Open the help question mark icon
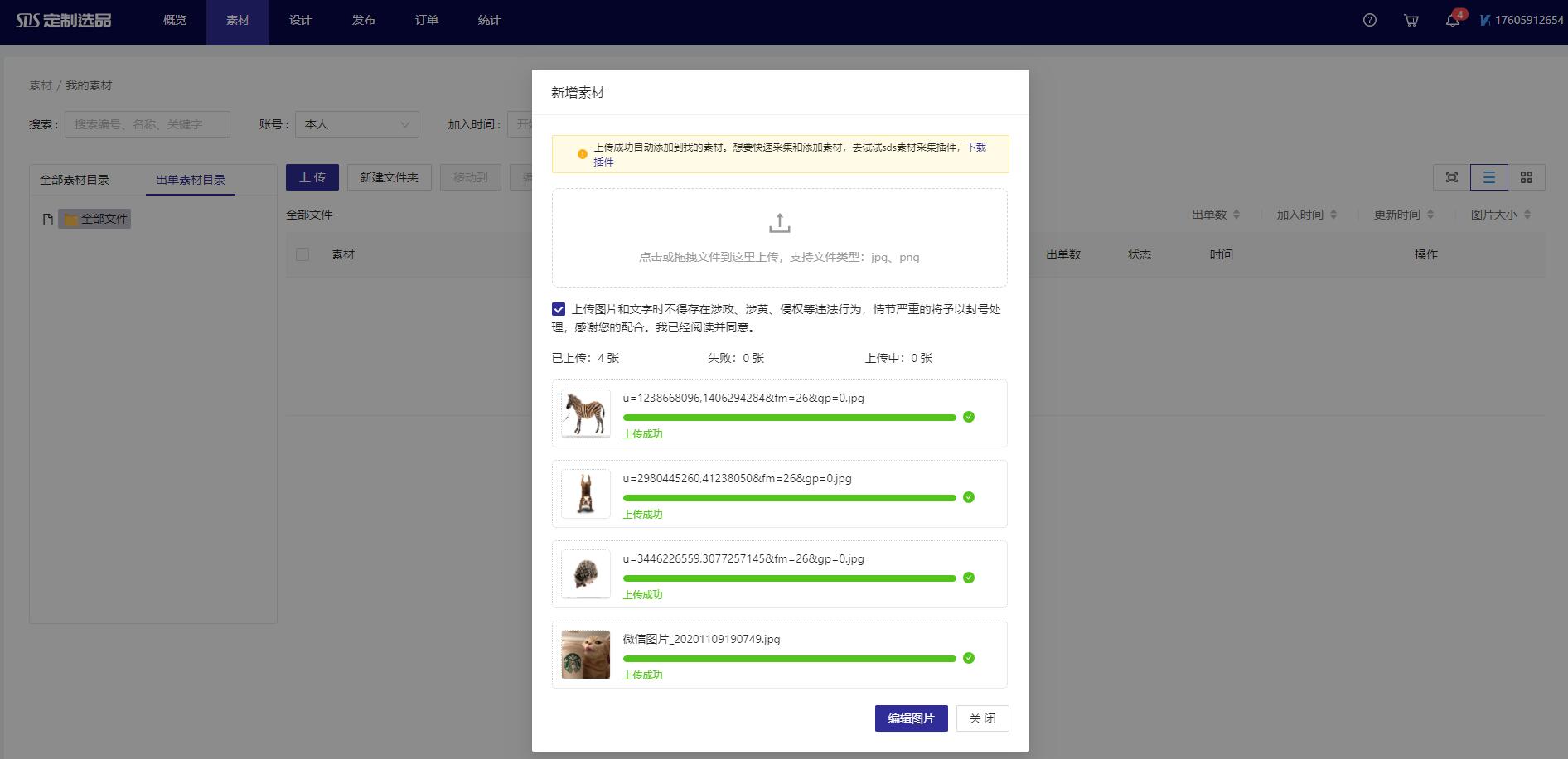This screenshot has height=759, width=1568. click(1370, 20)
